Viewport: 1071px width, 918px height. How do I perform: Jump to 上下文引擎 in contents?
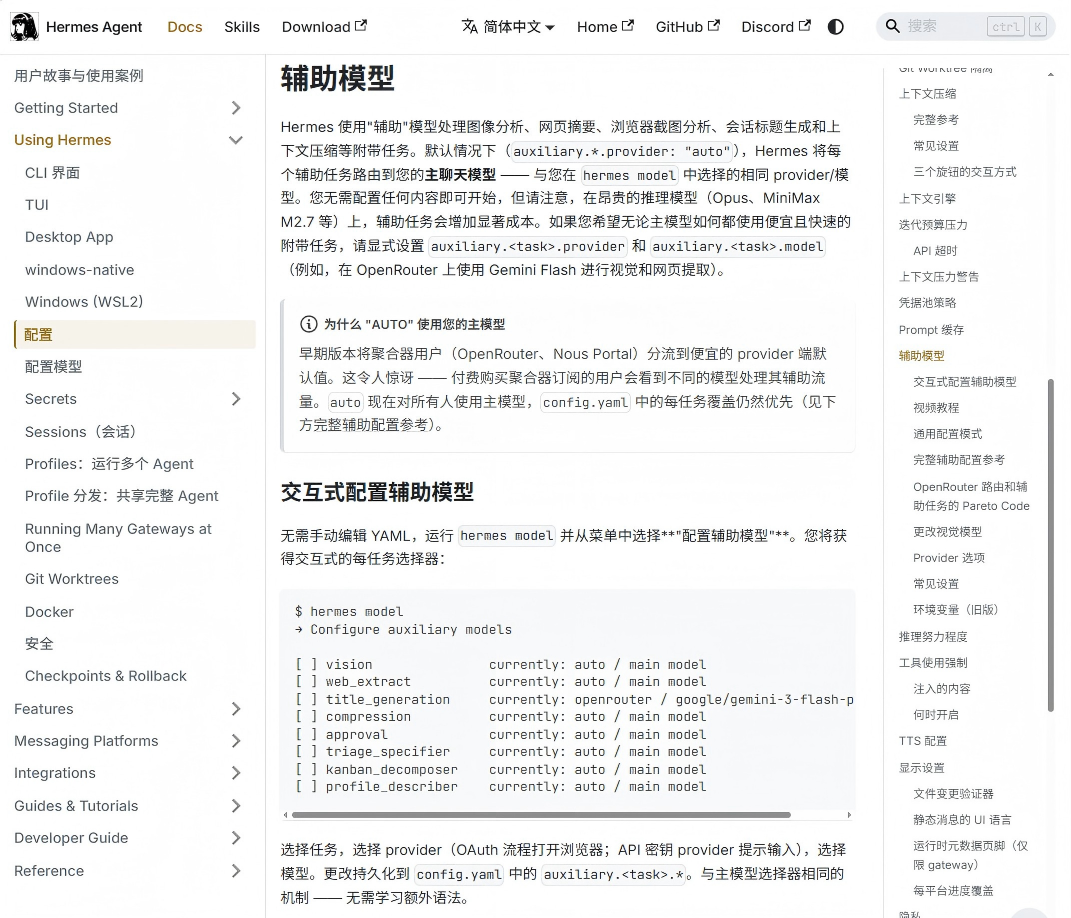(927, 199)
